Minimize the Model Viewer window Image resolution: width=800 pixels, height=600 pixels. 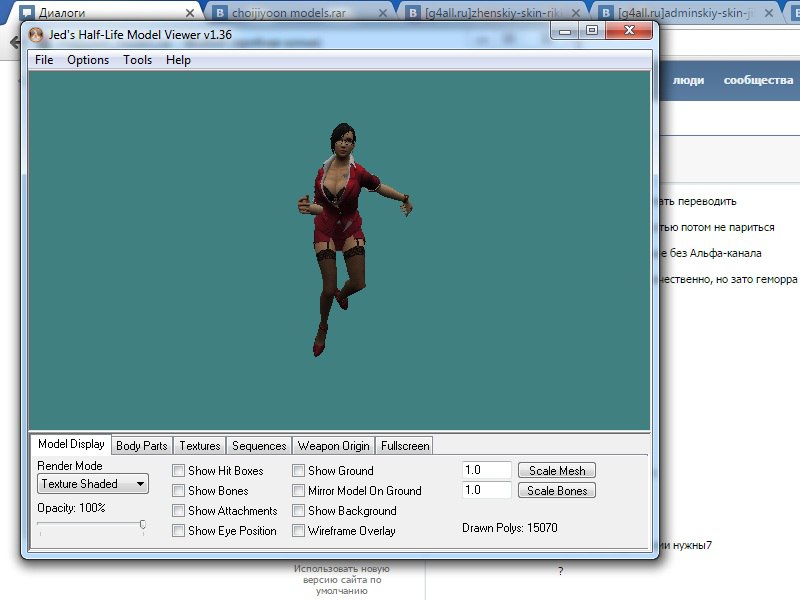[x=565, y=31]
